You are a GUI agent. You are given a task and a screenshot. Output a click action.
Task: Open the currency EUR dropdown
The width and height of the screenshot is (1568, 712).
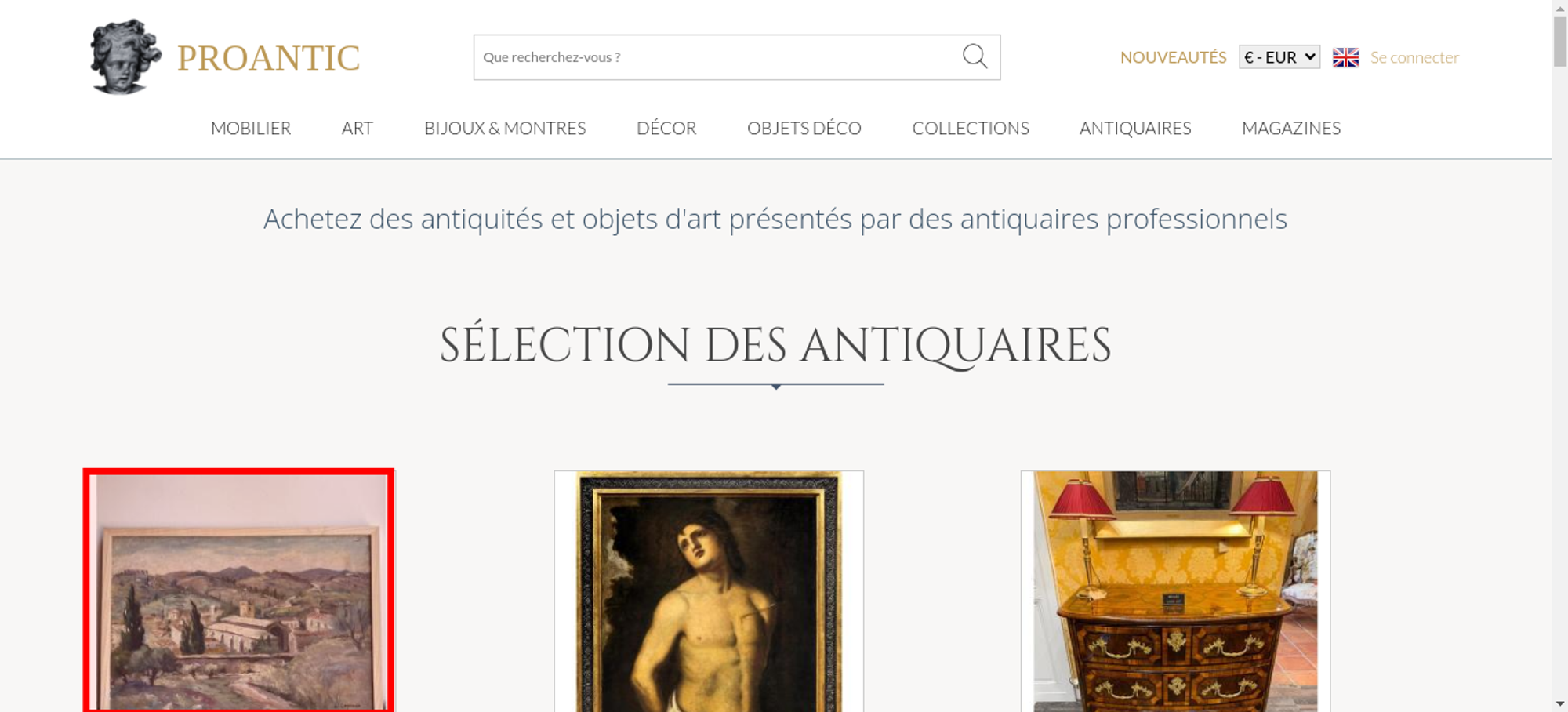pos(1279,57)
